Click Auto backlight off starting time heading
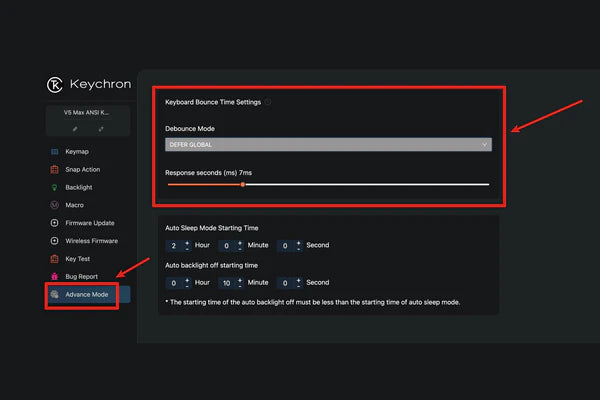The height and width of the screenshot is (400, 600). [x=211, y=265]
